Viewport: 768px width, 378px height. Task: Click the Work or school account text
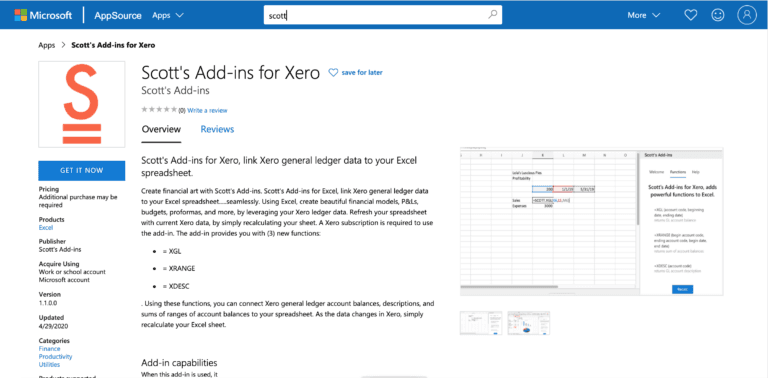[72, 272]
